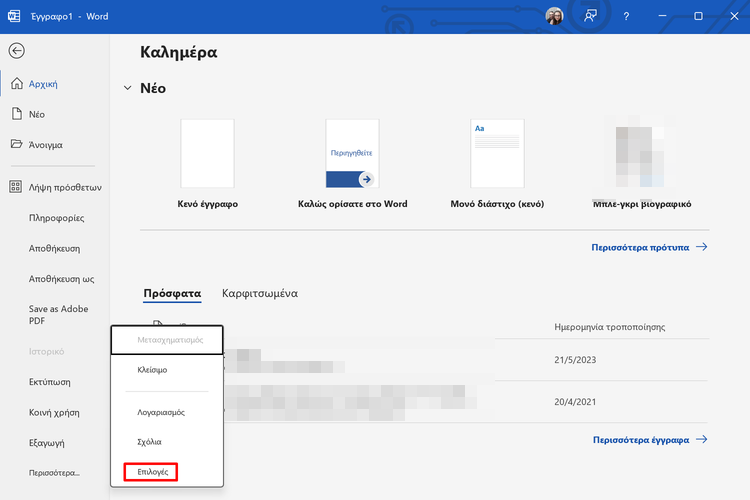Click the Word logo in title bar
This screenshot has width=750, height=500.
(14, 16)
